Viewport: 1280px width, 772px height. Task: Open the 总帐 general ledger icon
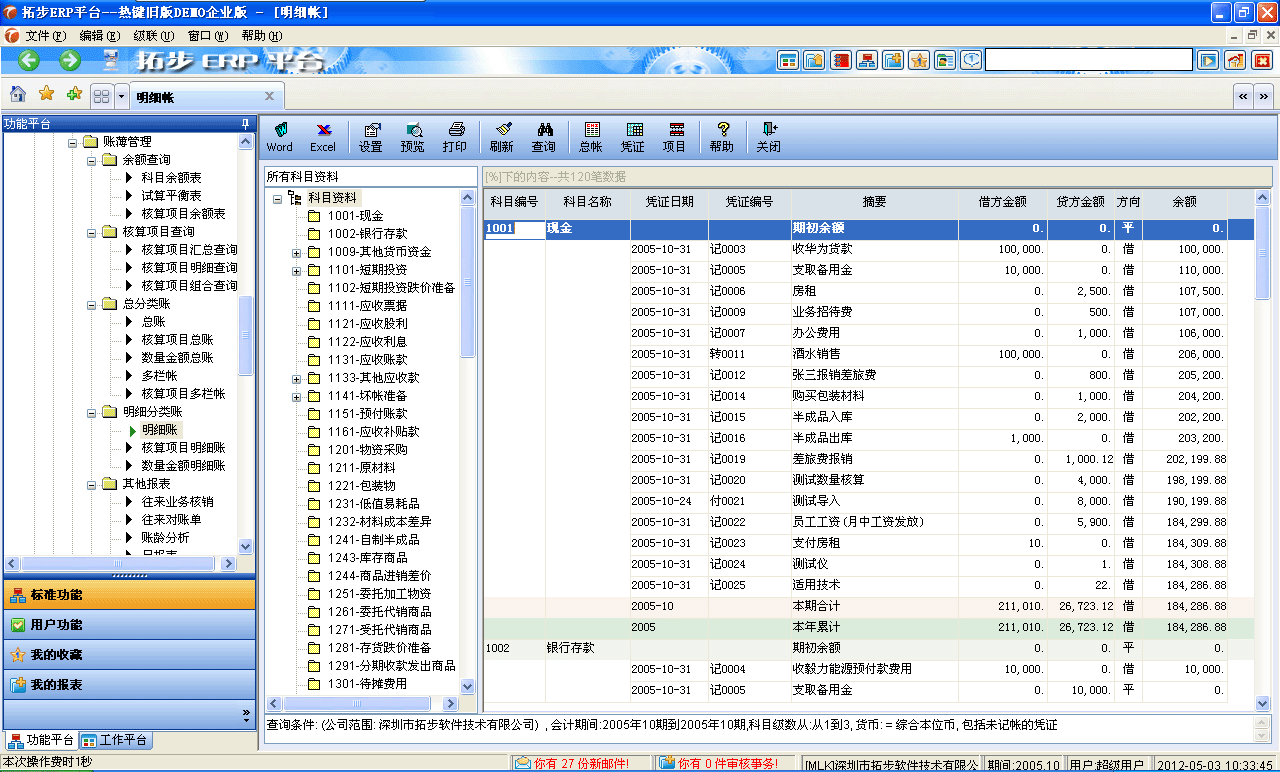click(x=591, y=136)
